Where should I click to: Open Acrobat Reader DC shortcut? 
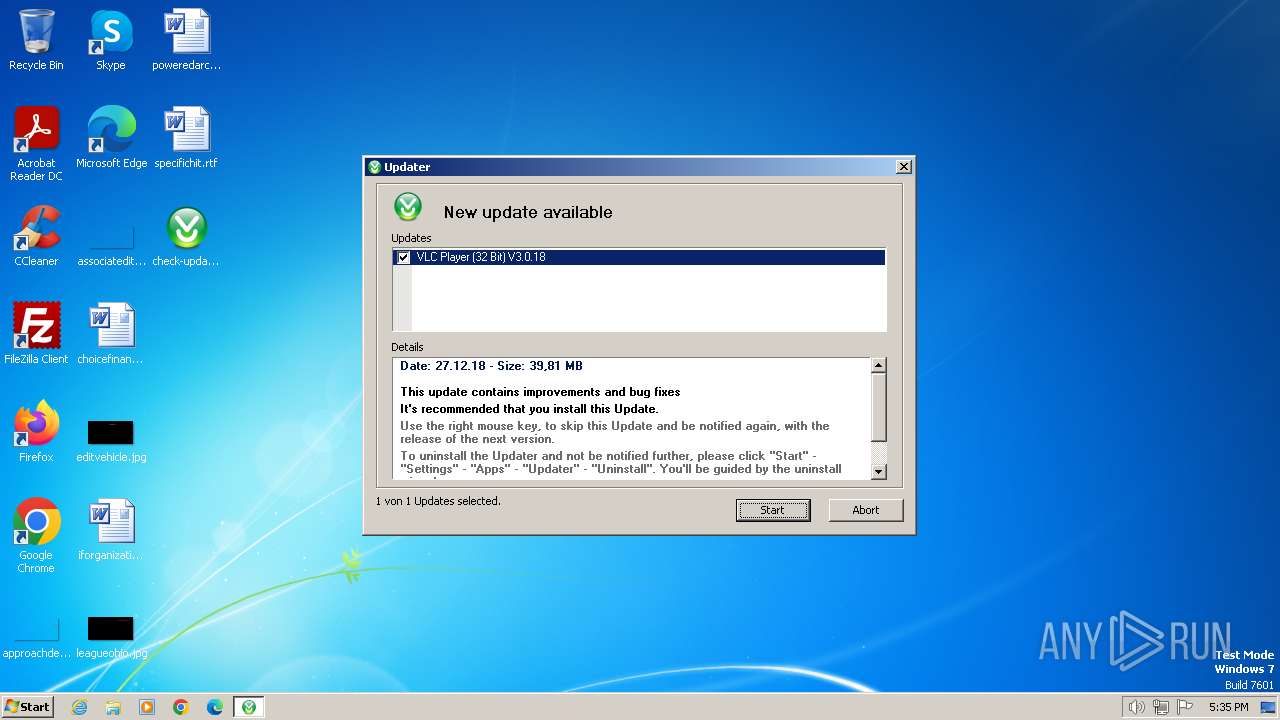36,144
